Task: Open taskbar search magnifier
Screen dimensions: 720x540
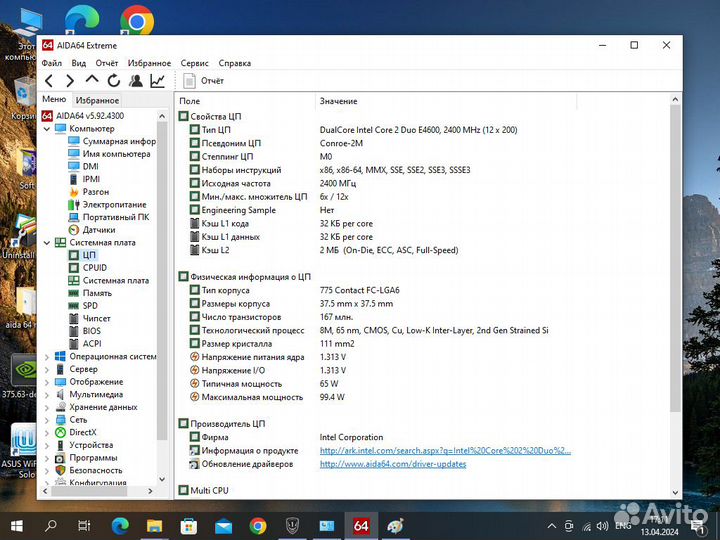Action: [x=51, y=526]
